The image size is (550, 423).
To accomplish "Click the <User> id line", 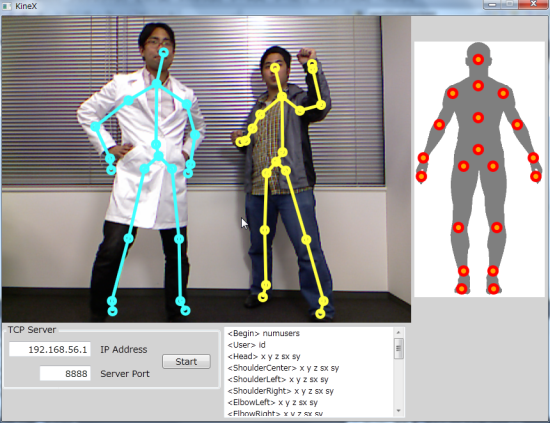I will coord(247,345).
